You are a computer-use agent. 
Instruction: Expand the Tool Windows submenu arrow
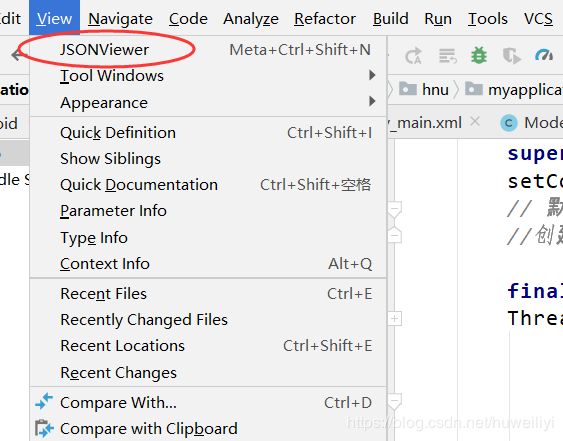coord(372,75)
